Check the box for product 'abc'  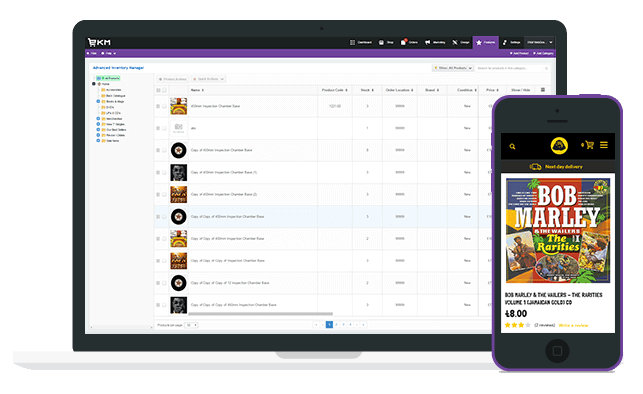click(x=164, y=128)
